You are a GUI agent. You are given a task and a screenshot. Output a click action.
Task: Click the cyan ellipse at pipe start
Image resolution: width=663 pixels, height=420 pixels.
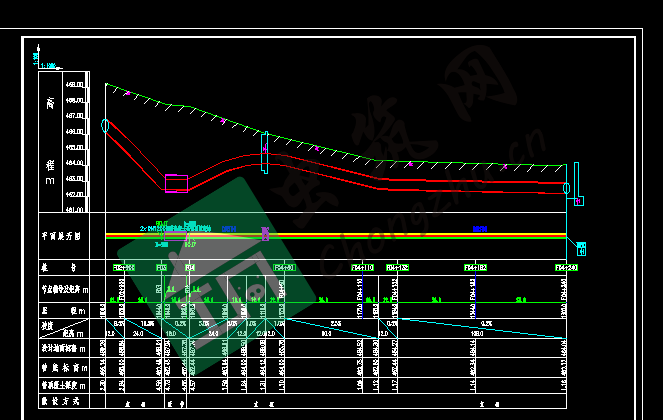click(105, 126)
